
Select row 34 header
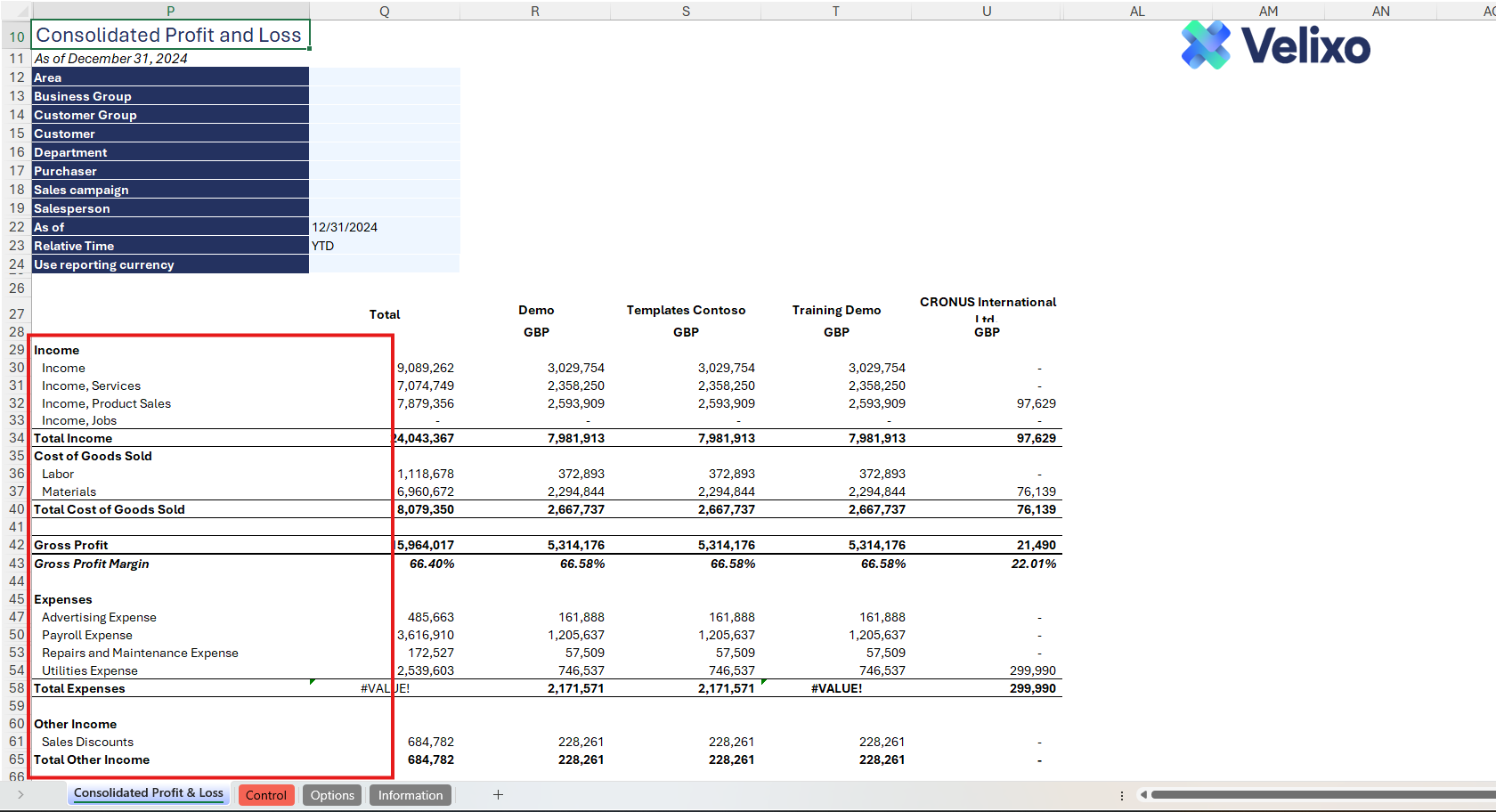16,438
